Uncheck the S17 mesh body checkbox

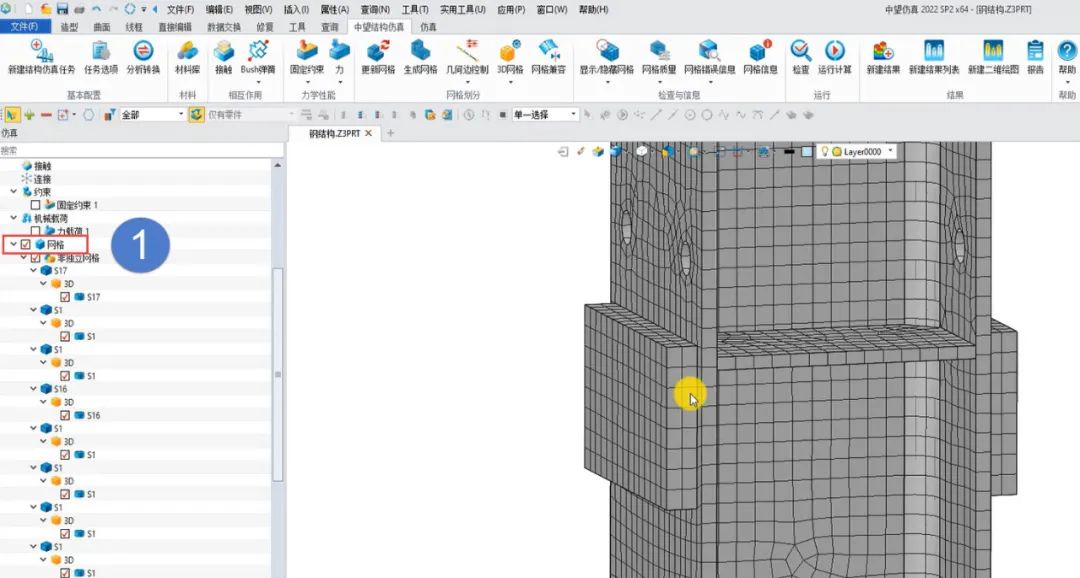(65, 297)
